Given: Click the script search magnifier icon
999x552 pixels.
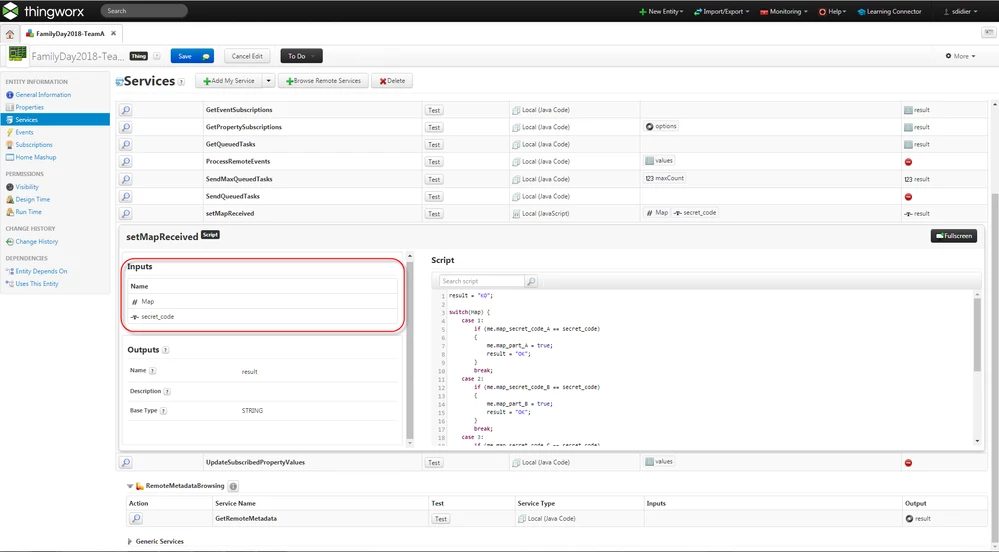Looking at the screenshot, I should pos(531,281).
